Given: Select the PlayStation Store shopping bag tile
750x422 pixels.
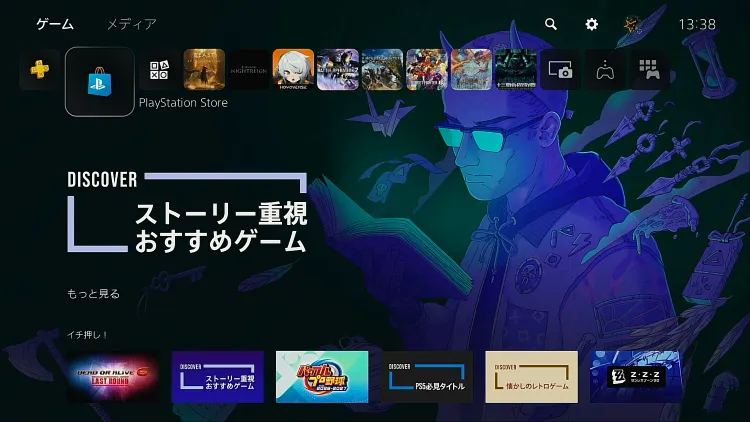Looking at the screenshot, I should click(99, 82).
